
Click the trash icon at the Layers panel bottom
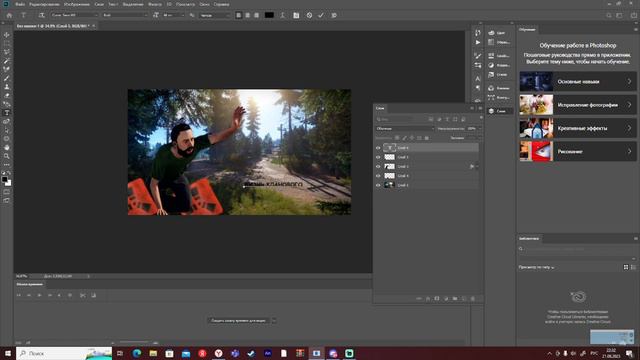coord(473,299)
